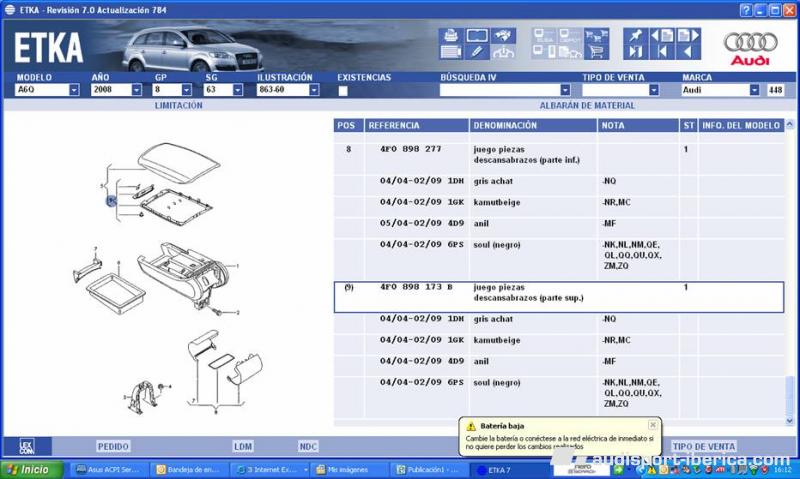This screenshot has width=800, height=479.
Task: Click the greyed monitor icon, top-left of disabled group
Action: [x=544, y=35]
